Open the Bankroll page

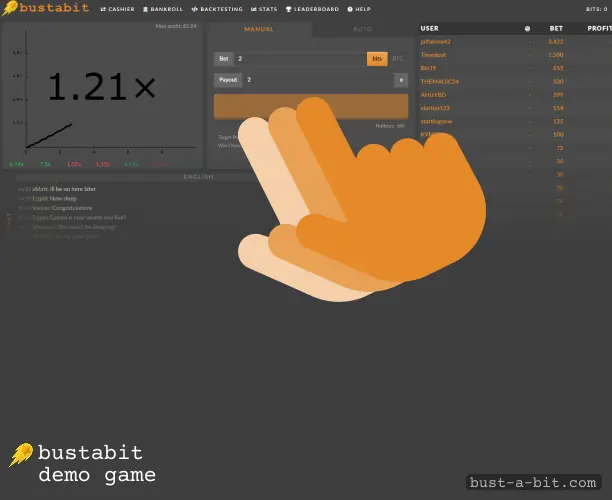(163, 9)
